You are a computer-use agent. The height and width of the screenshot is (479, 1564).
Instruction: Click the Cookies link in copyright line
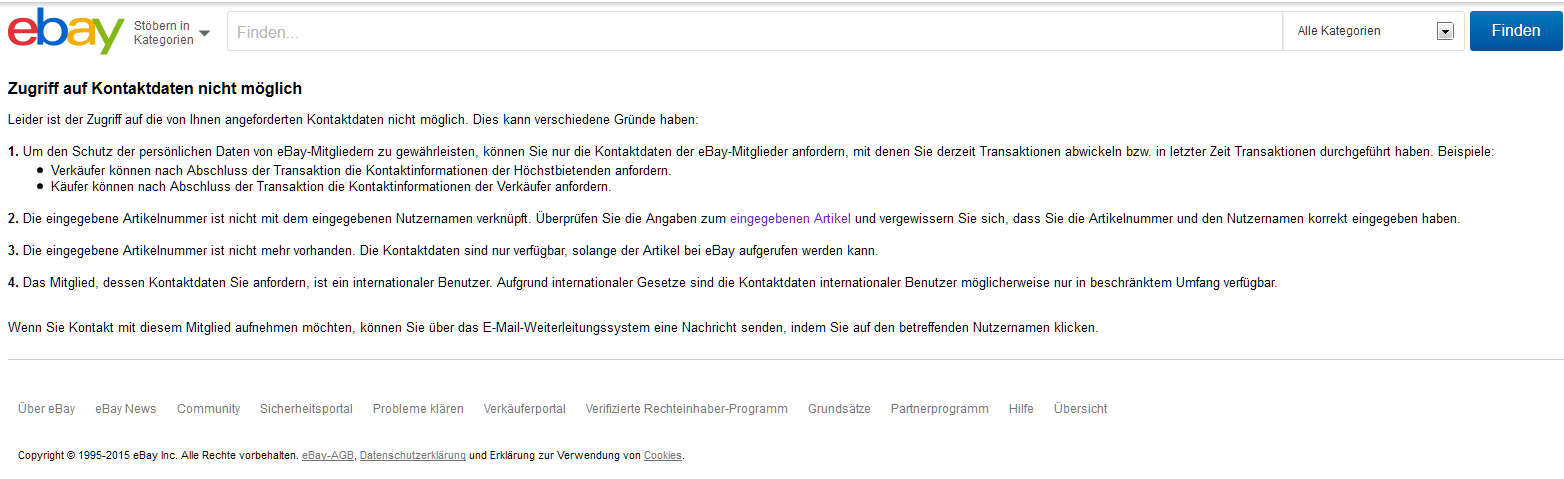click(x=662, y=456)
